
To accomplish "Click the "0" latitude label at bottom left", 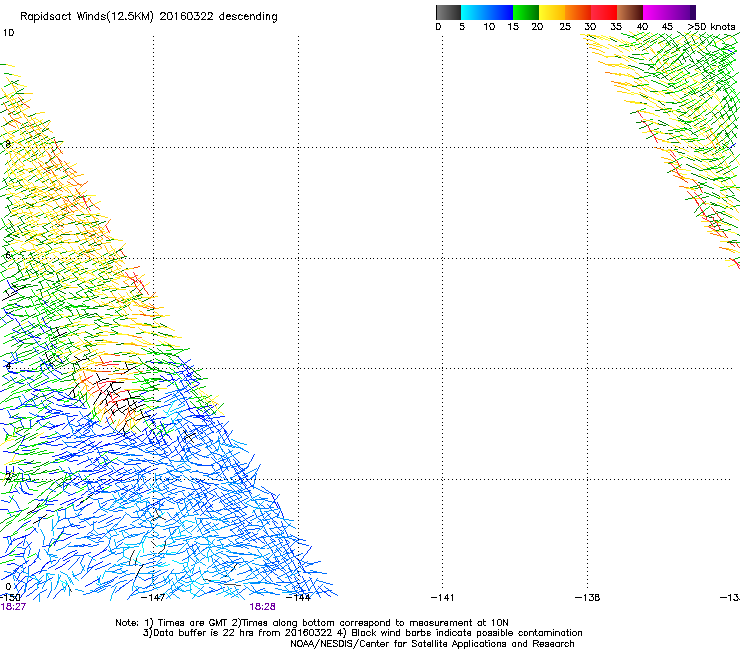I will (8, 587).
